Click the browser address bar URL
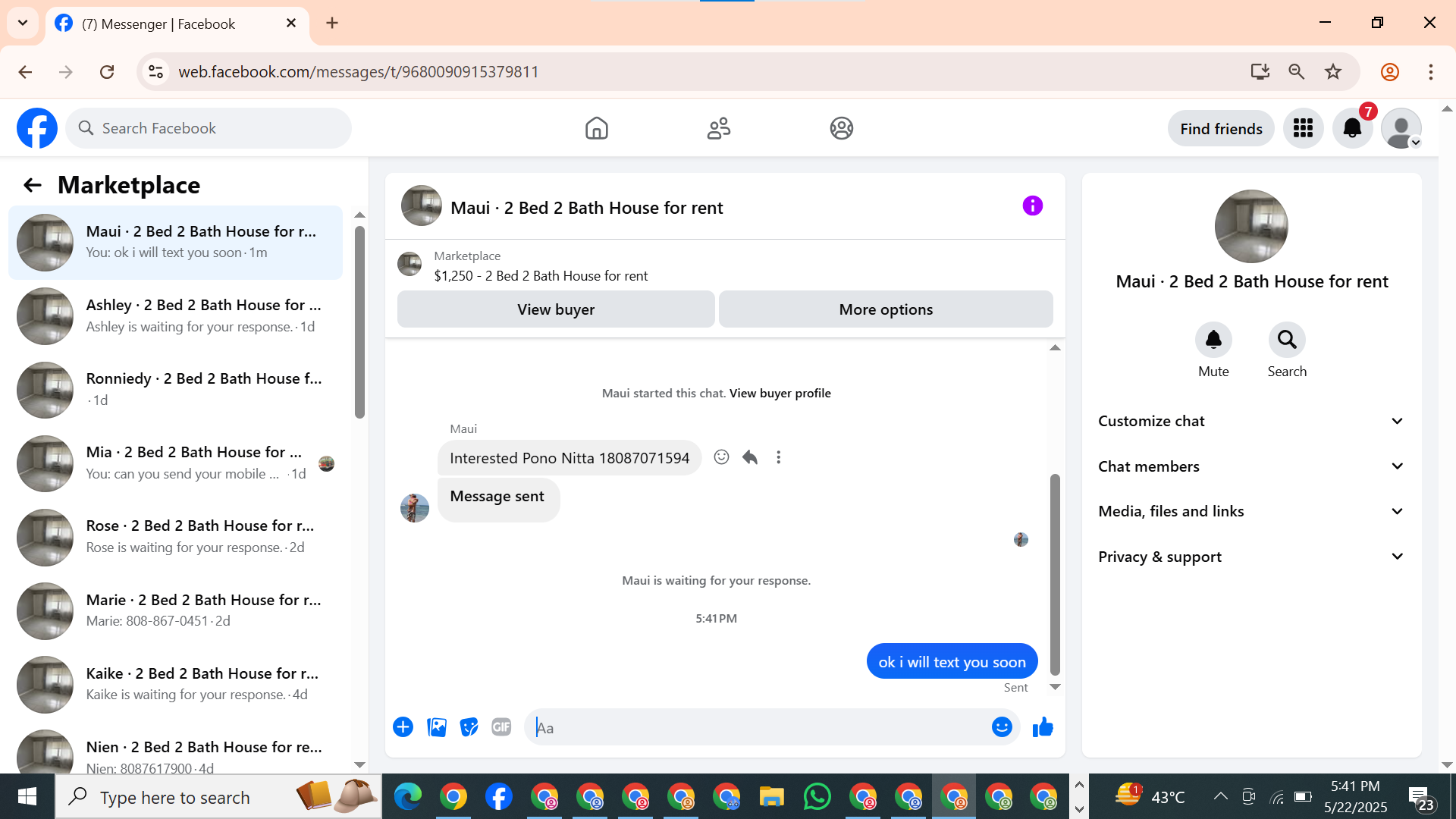 (x=358, y=72)
